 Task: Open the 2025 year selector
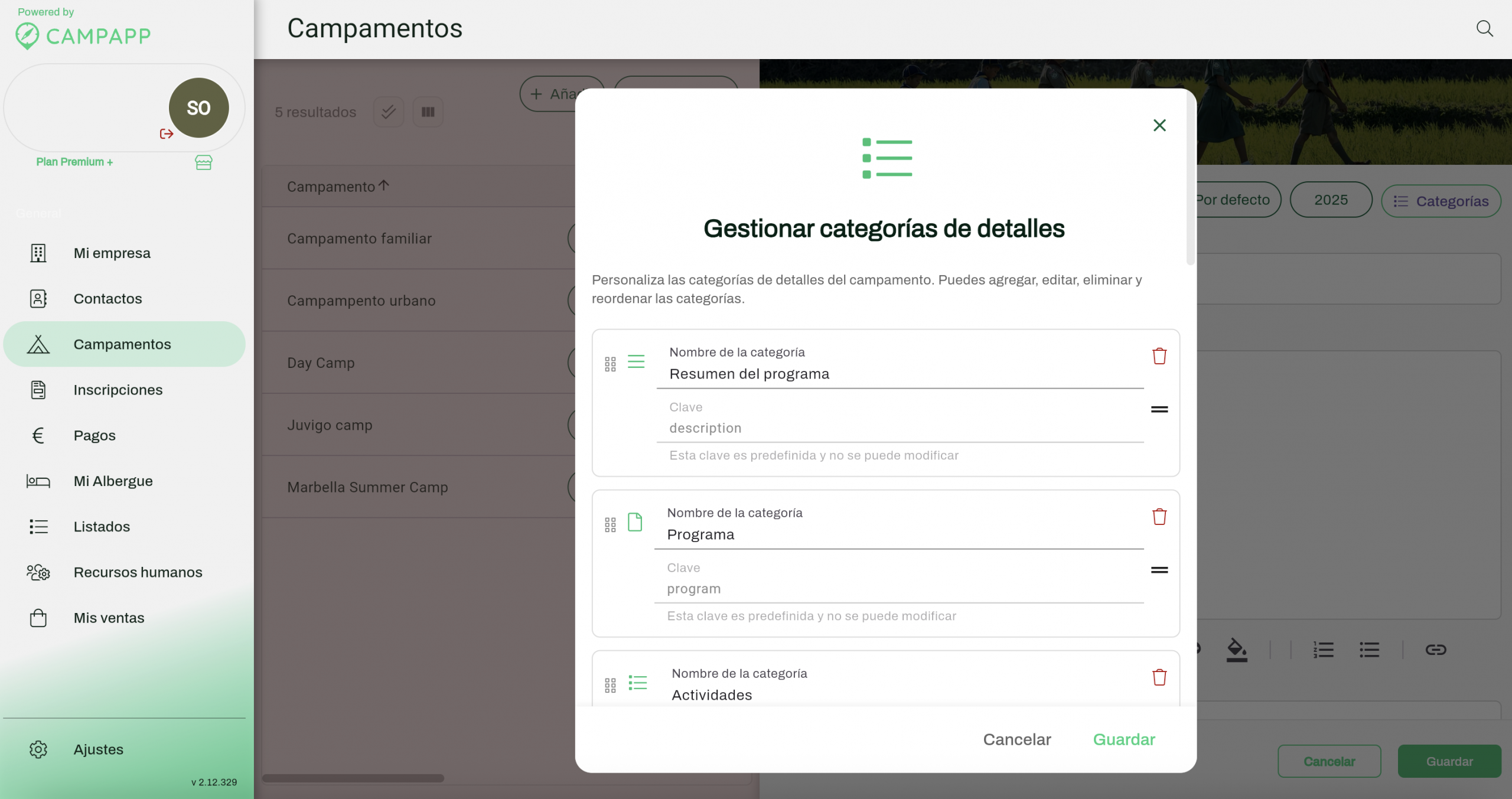[1331, 200]
